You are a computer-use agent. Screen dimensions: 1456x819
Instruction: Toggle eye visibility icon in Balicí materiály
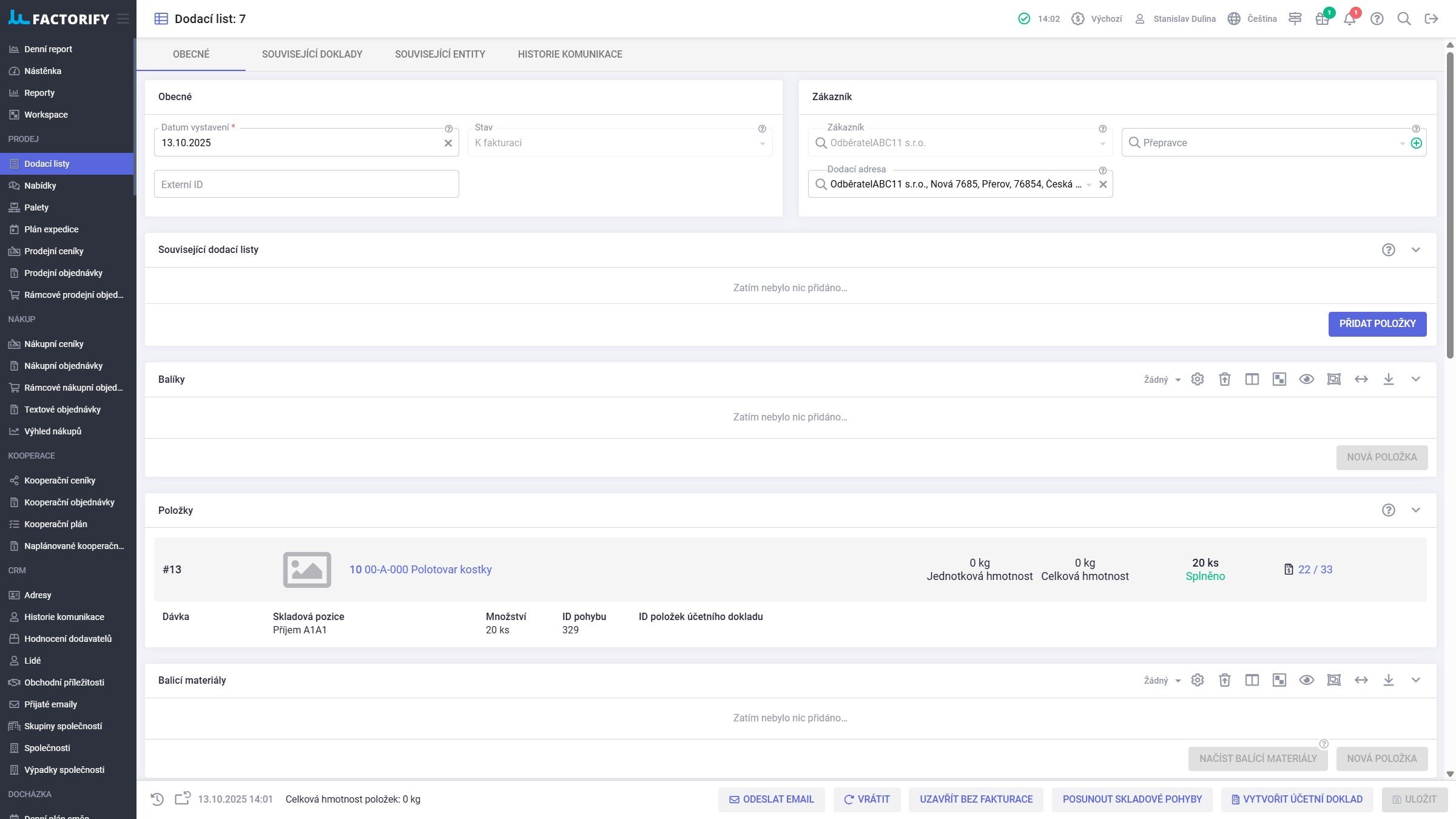[1306, 680]
